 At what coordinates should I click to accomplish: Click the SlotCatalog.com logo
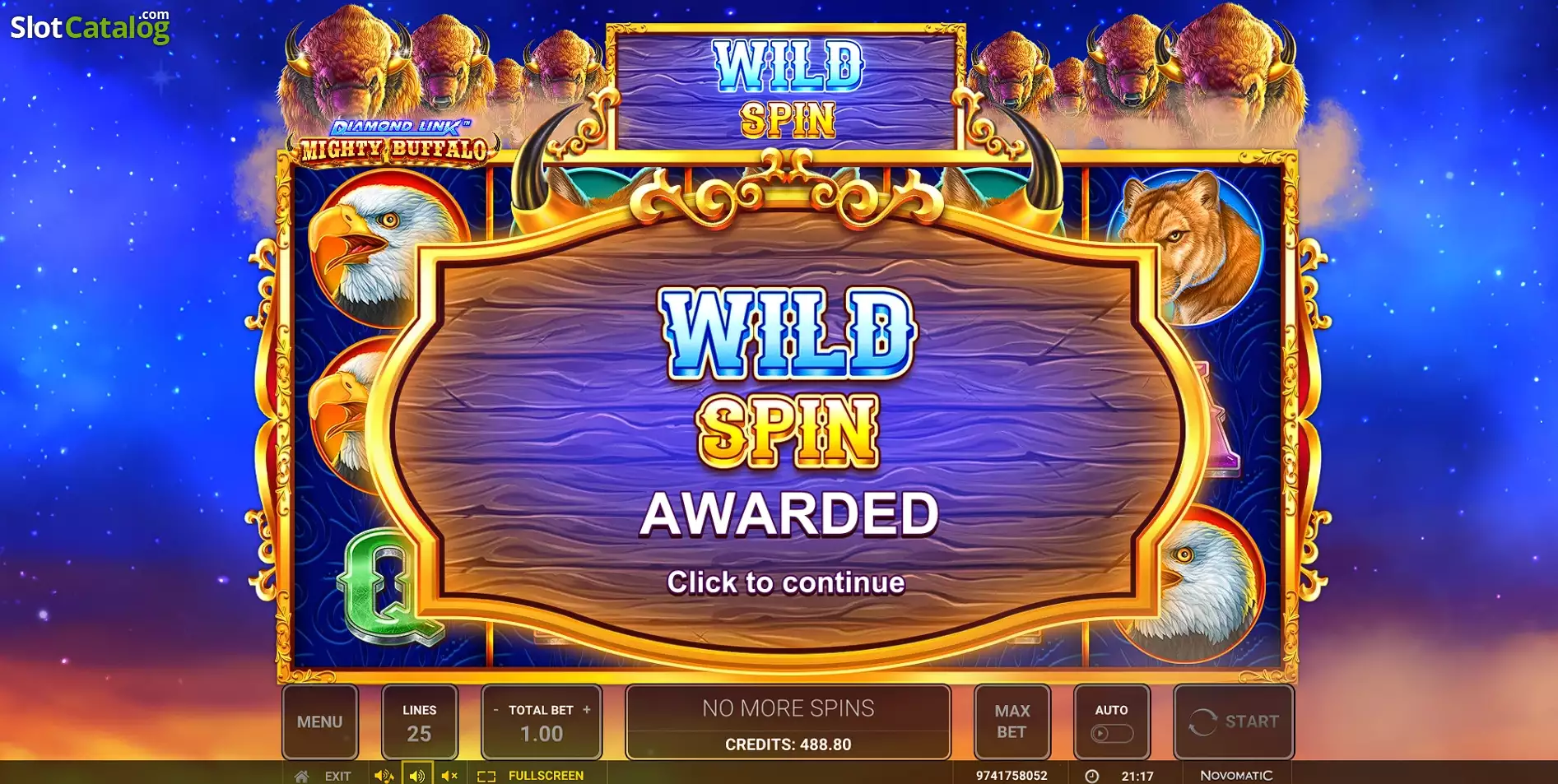coord(90,26)
